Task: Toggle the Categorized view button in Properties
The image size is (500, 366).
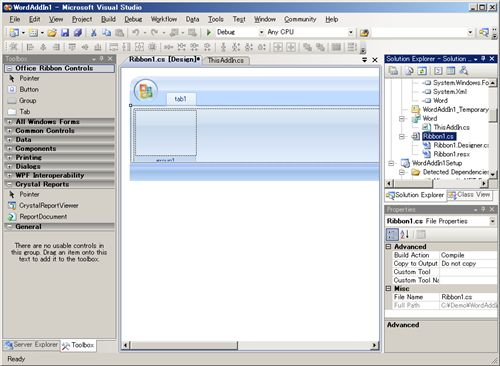Action: click(x=392, y=235)
